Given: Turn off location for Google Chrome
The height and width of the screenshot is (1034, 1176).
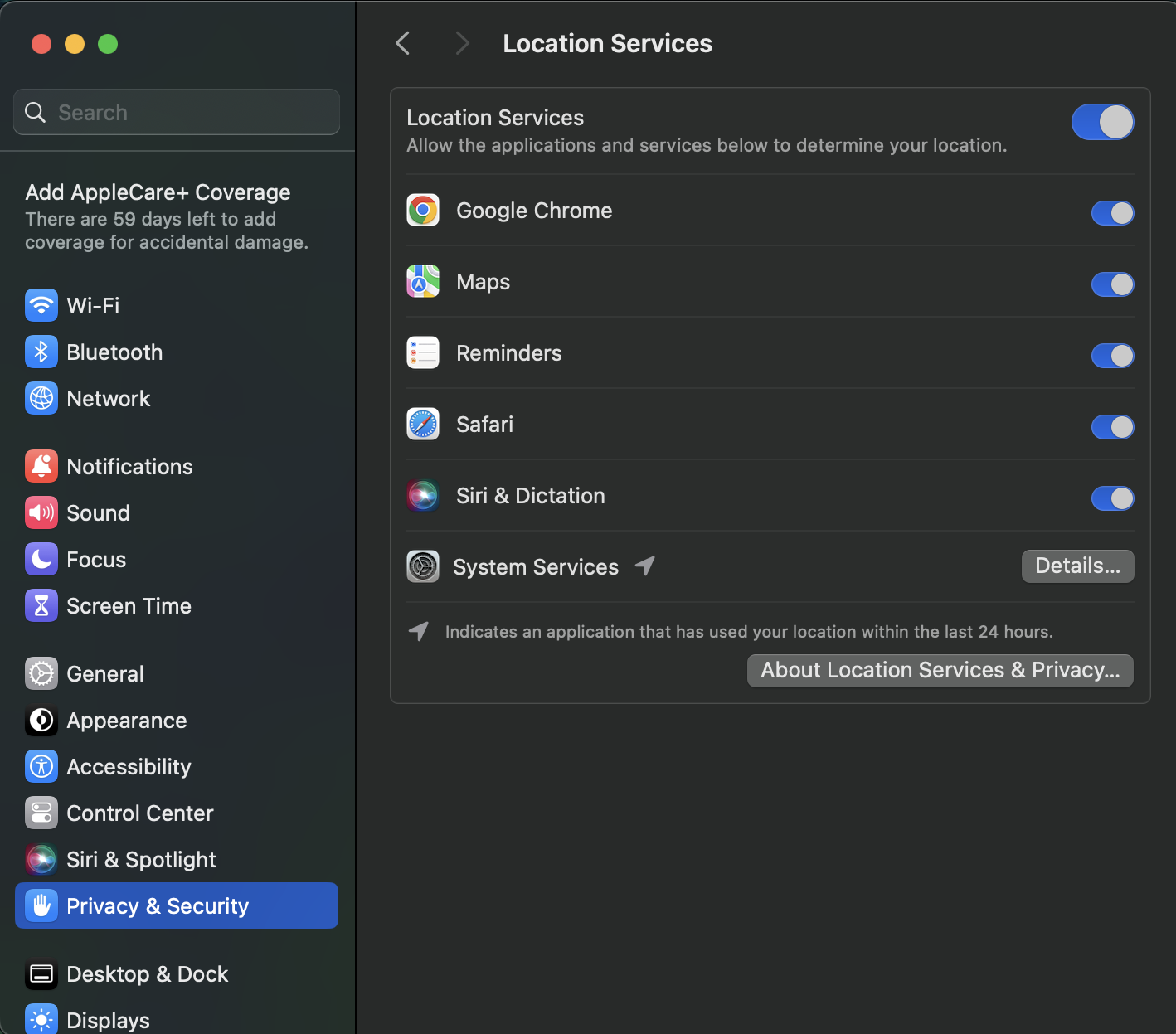Looking at the screenshot, I should pyautogui.click(x=1112, y=213).
